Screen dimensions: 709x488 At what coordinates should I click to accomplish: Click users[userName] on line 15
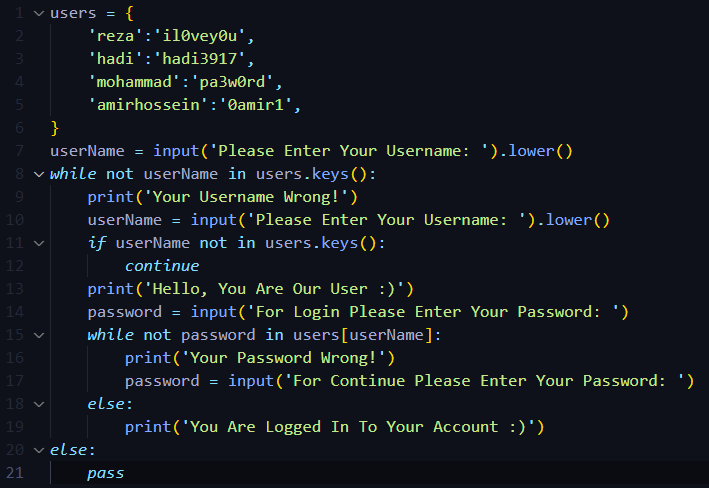[x=367, y=335]
